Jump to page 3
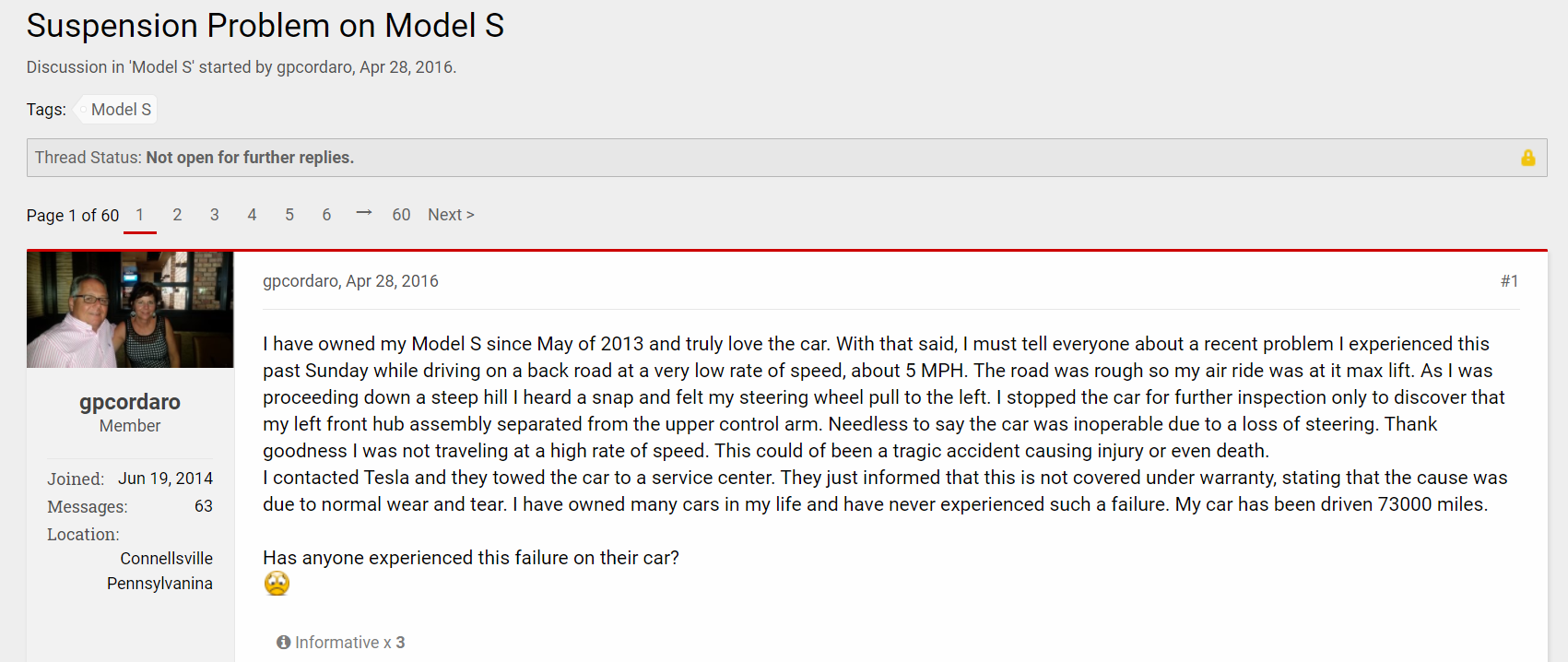Viewport: 1568px width, 662px height. pyautogui.click(x=215, y=215)
